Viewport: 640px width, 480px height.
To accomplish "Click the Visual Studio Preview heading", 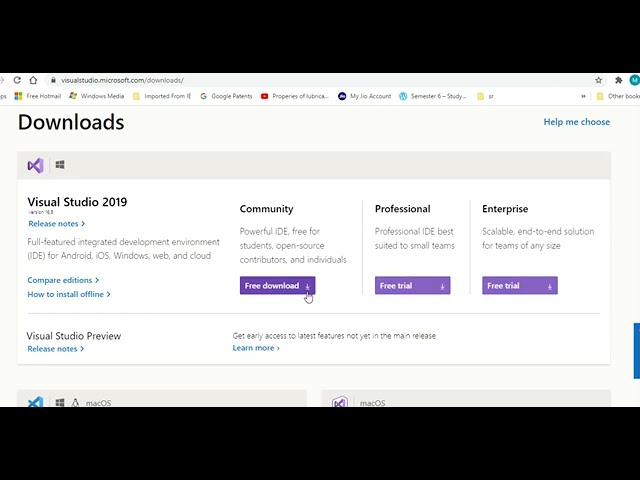I will point(74,336).
